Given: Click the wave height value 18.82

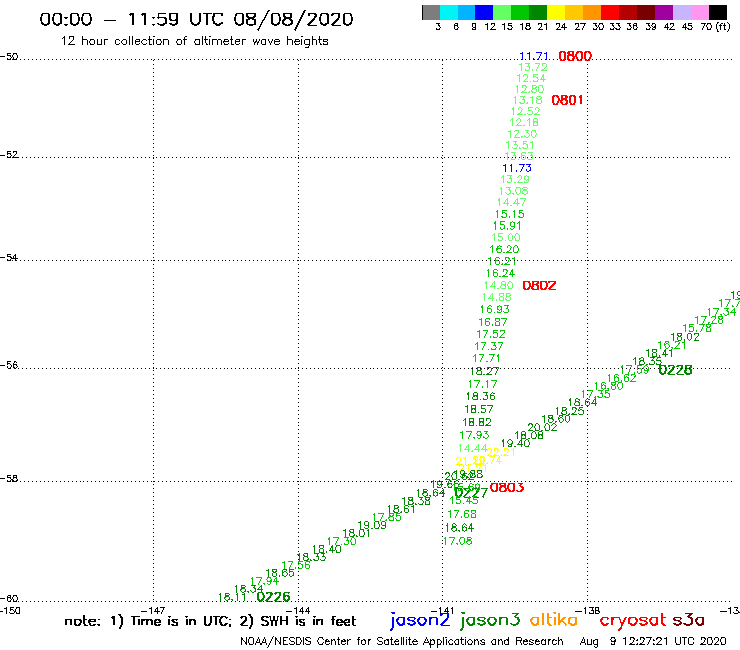Looking at the screenshot, I should tap(477, 422).
